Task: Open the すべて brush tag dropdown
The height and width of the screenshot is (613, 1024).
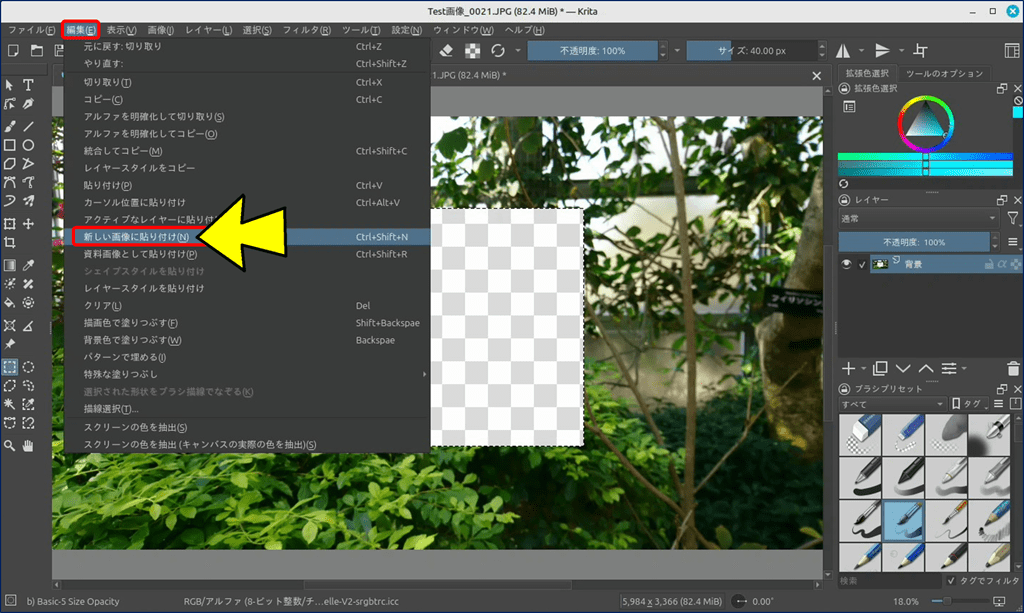Action: 892,404
